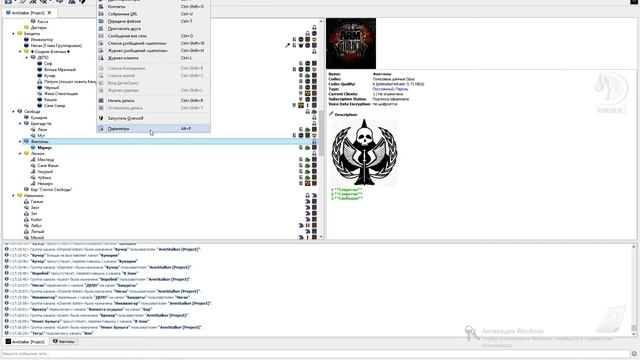Select user Чёрный in ДЕПО
This screenshot has height=360, width=640.
pos(51,88)
